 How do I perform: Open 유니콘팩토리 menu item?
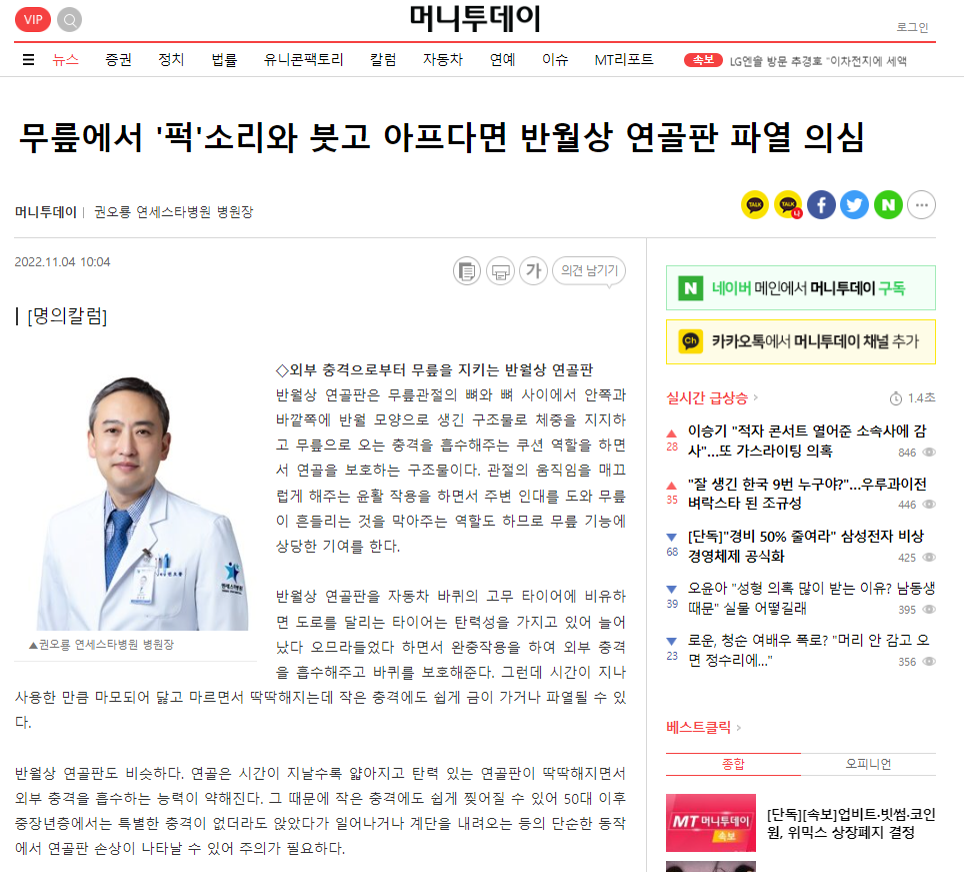303,60
